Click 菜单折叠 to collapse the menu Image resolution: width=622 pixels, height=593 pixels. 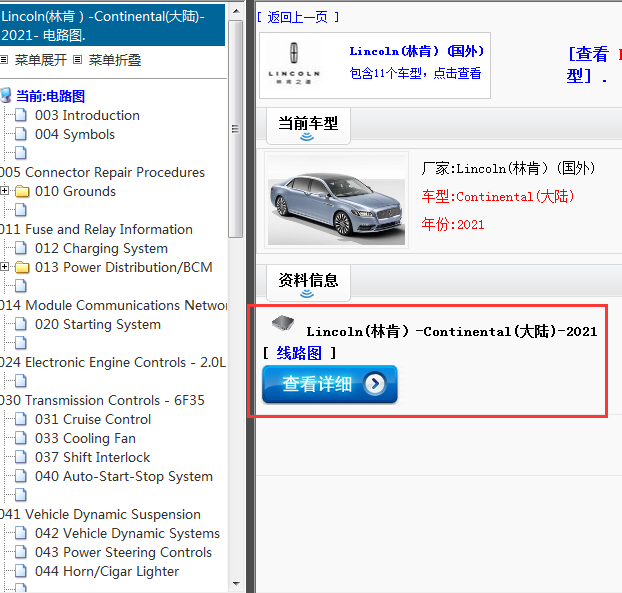[115, 60]
